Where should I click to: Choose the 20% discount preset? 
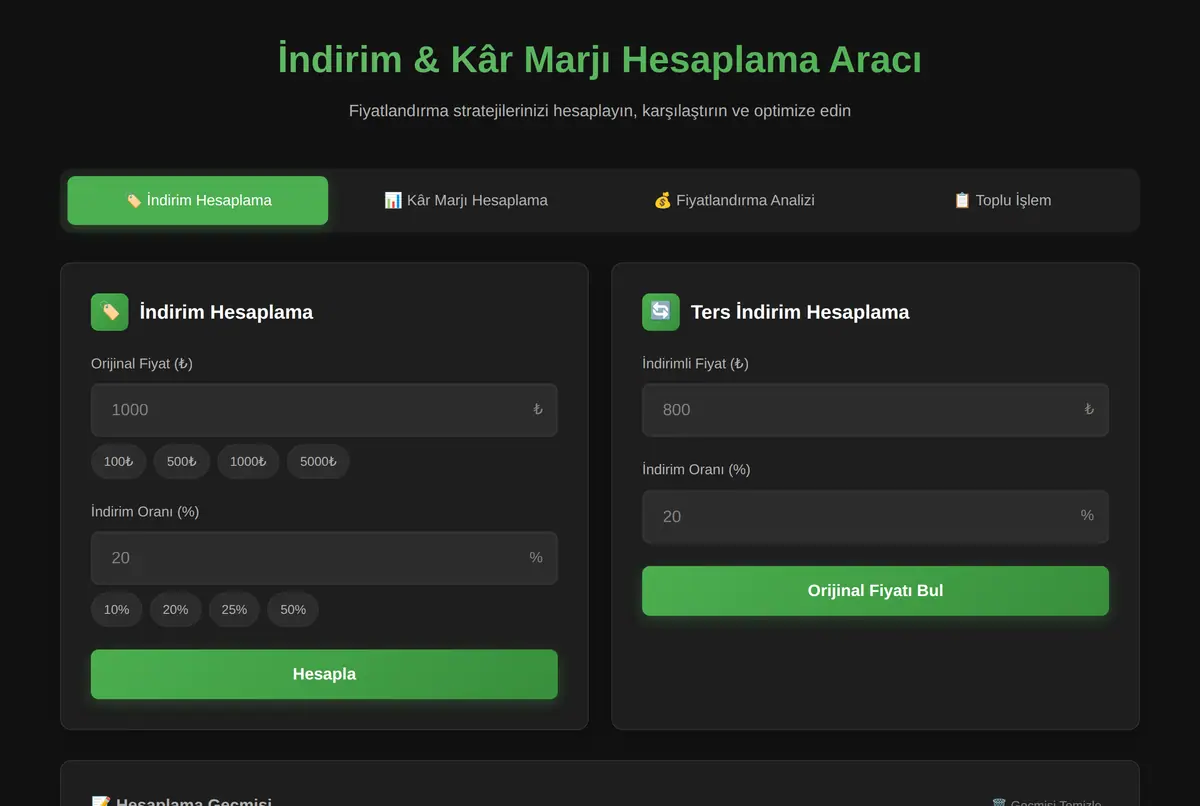coord(176,610)
